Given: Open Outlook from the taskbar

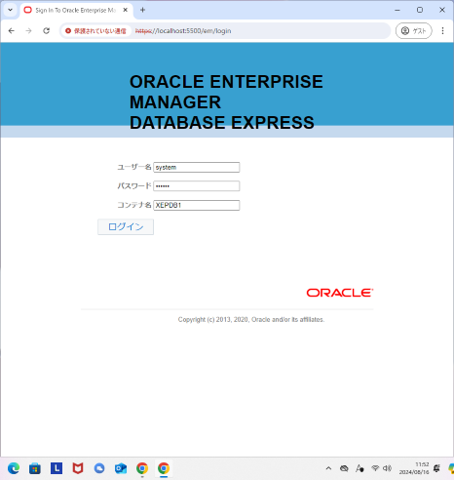Looking at the screenshot, I should (121, 468).
